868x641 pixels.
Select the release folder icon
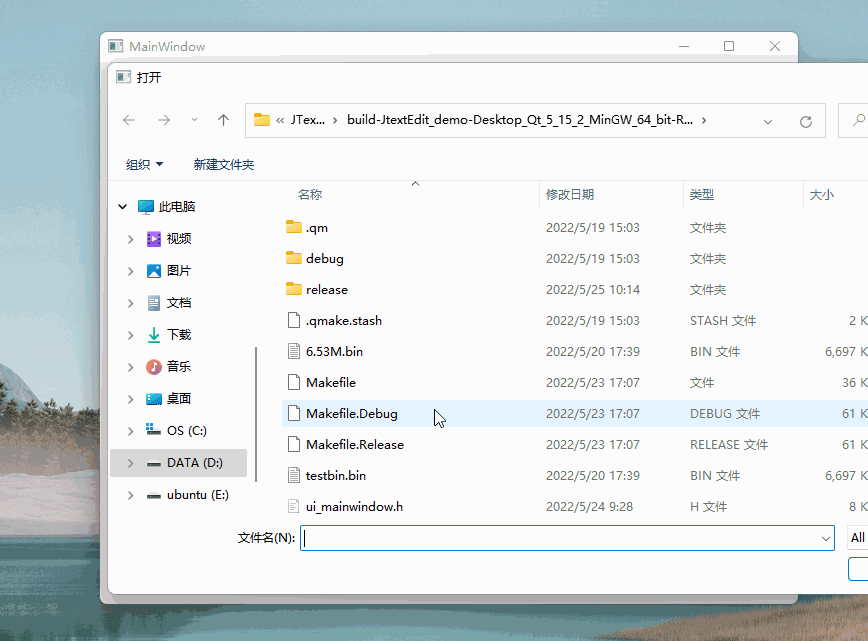(x=294, y=289)
